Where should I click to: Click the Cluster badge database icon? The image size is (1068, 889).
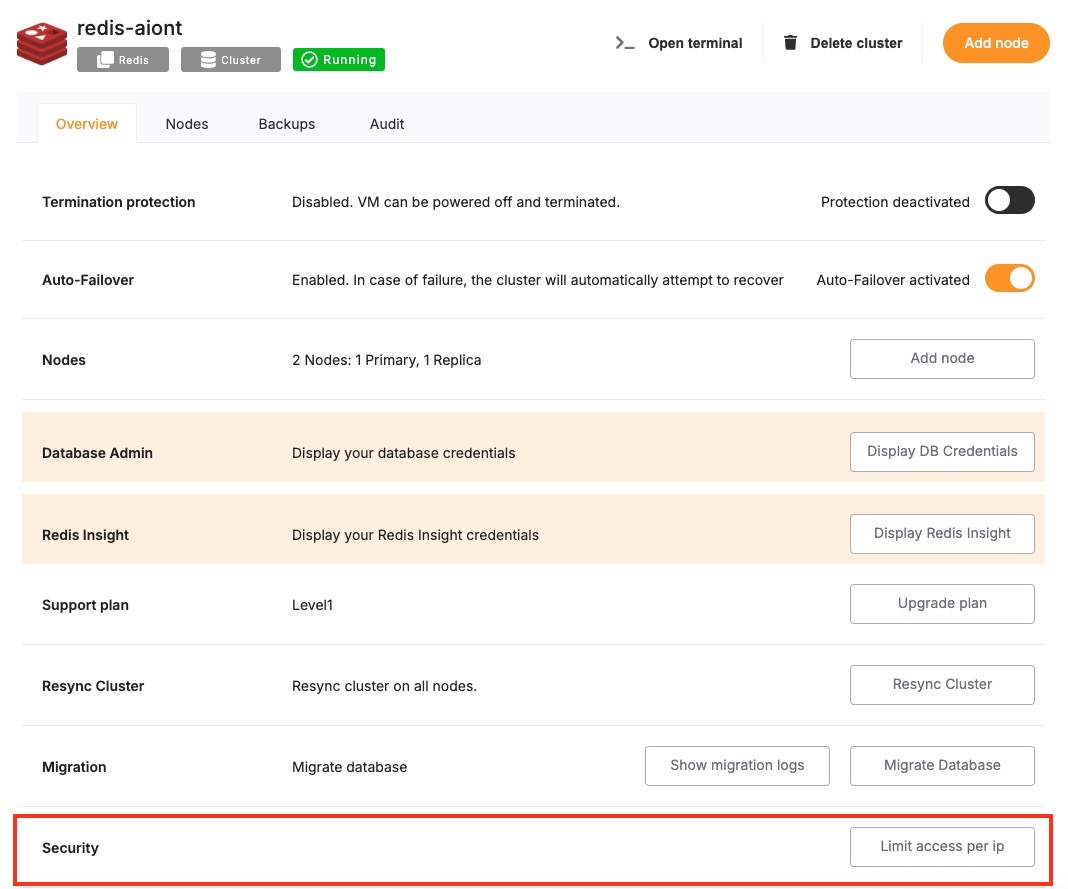tap(208, 60)
